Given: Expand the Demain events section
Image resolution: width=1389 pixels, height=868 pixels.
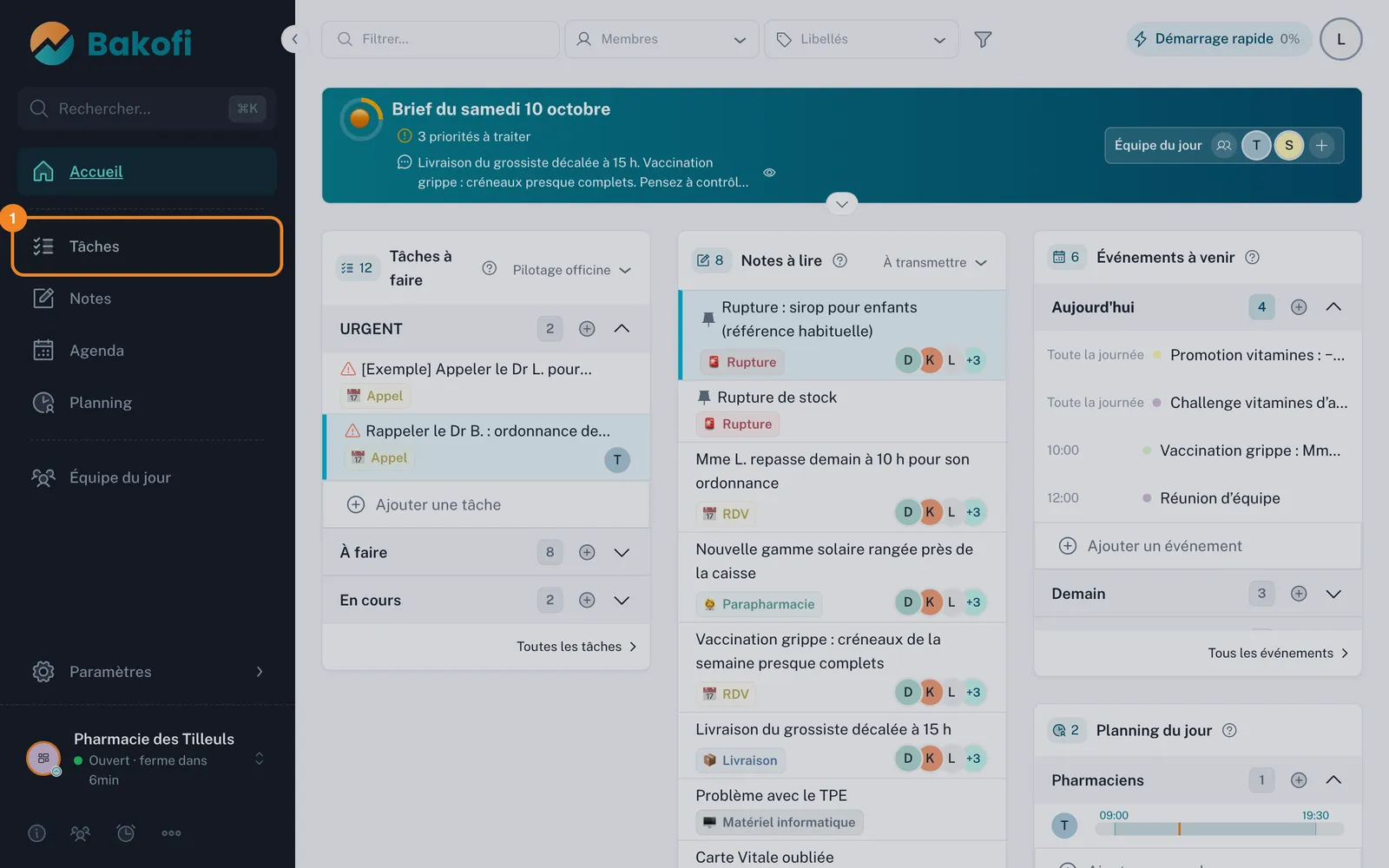Looking at the screenshot, I should (1333, 594).
